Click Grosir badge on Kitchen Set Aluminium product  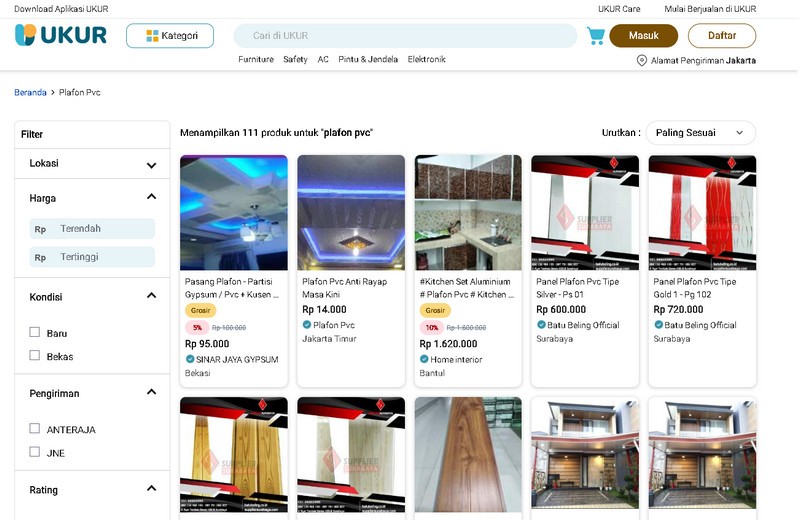pyautogui.click(x=435, y=310)
